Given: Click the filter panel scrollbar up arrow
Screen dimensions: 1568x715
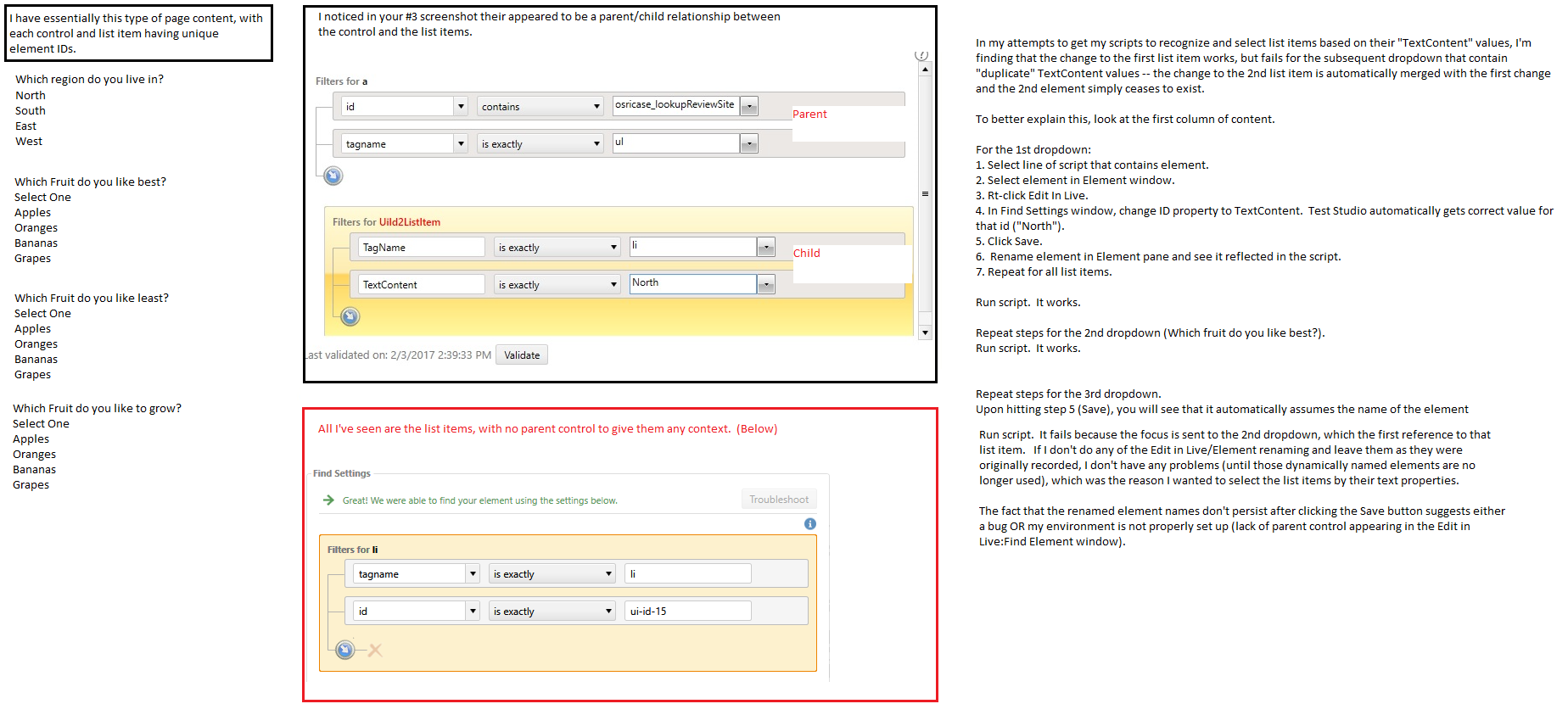Looking at the screenshot, I should 925,70.
